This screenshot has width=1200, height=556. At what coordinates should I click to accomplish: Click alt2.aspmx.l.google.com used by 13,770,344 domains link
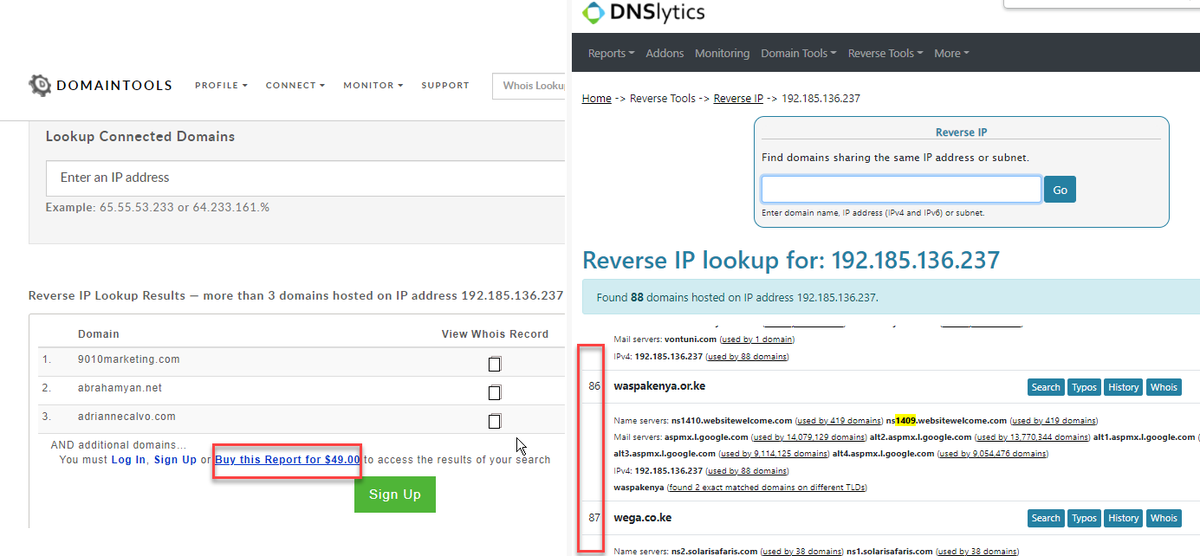pos(1034,437)
